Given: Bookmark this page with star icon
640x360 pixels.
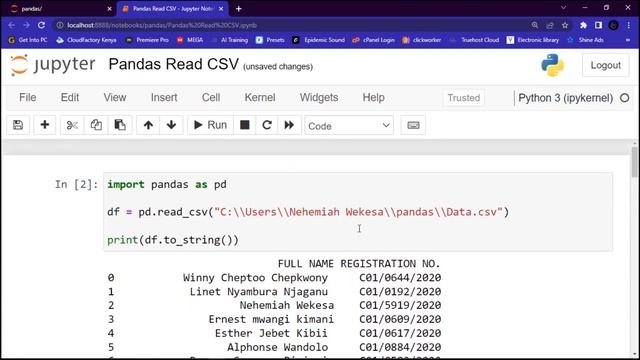Looking at the screenshot, I should click(x=565, y=25).
